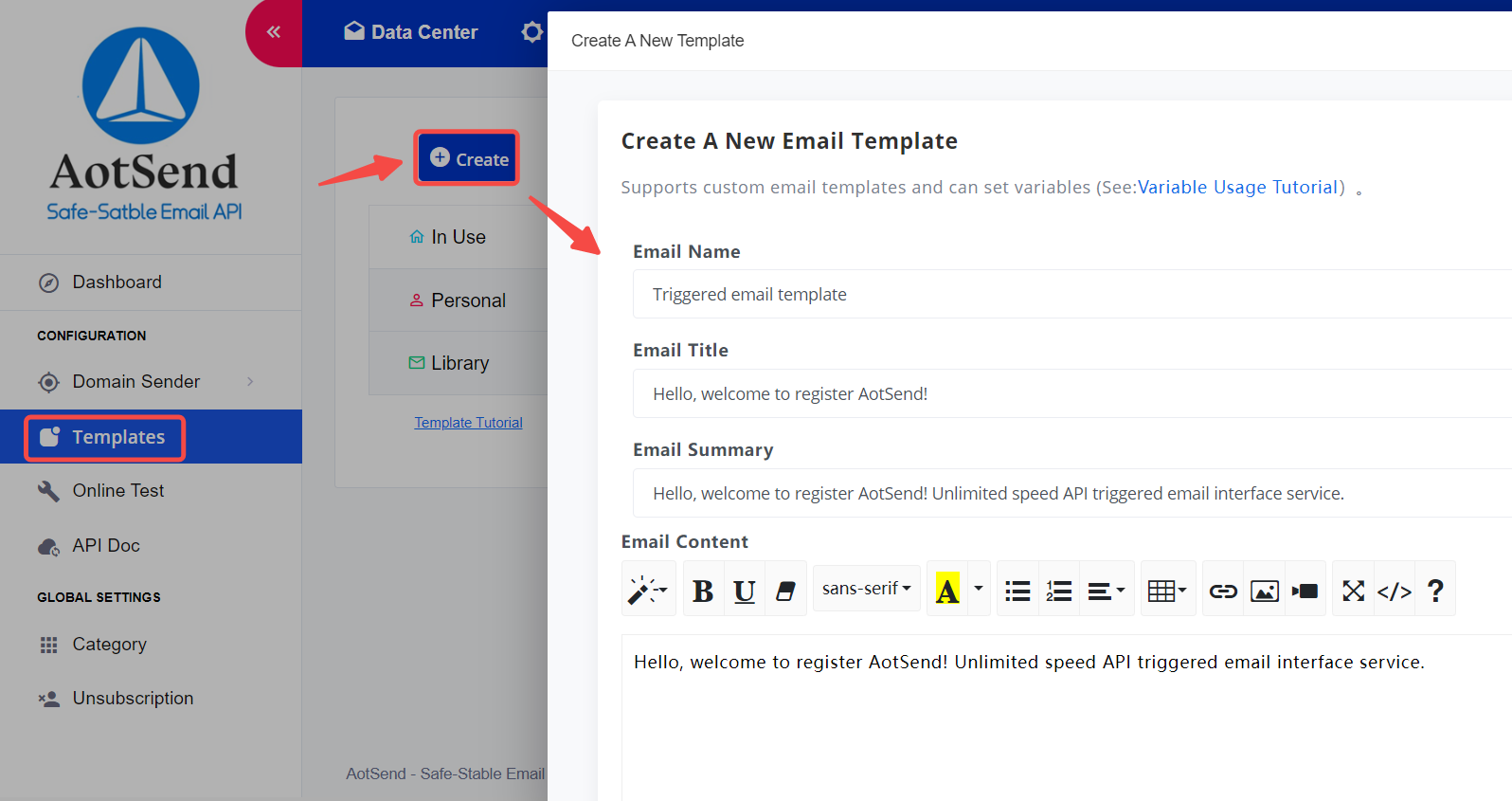Image resolution: width=1512 pixels, height=801 pixels.
Task: Open Domain Sender menu item
Action: 151,382
